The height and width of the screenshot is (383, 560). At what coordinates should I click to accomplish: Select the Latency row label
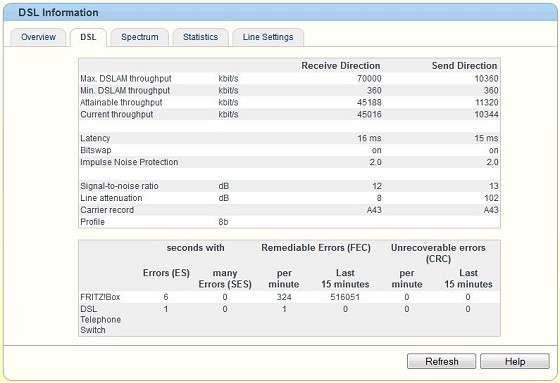click(x=95, y=138)
